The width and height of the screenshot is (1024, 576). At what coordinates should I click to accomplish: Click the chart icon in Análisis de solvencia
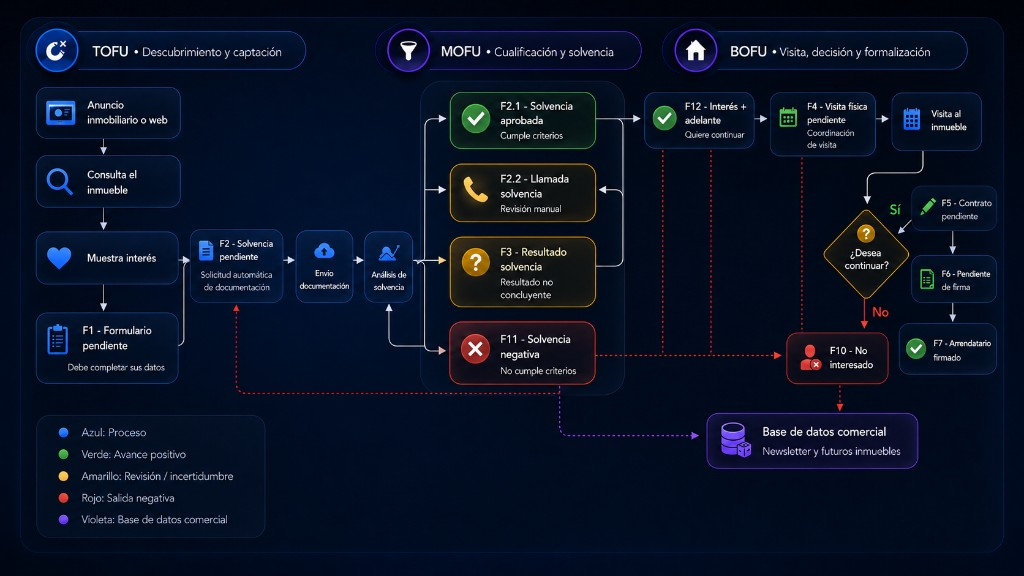(389, 253)
